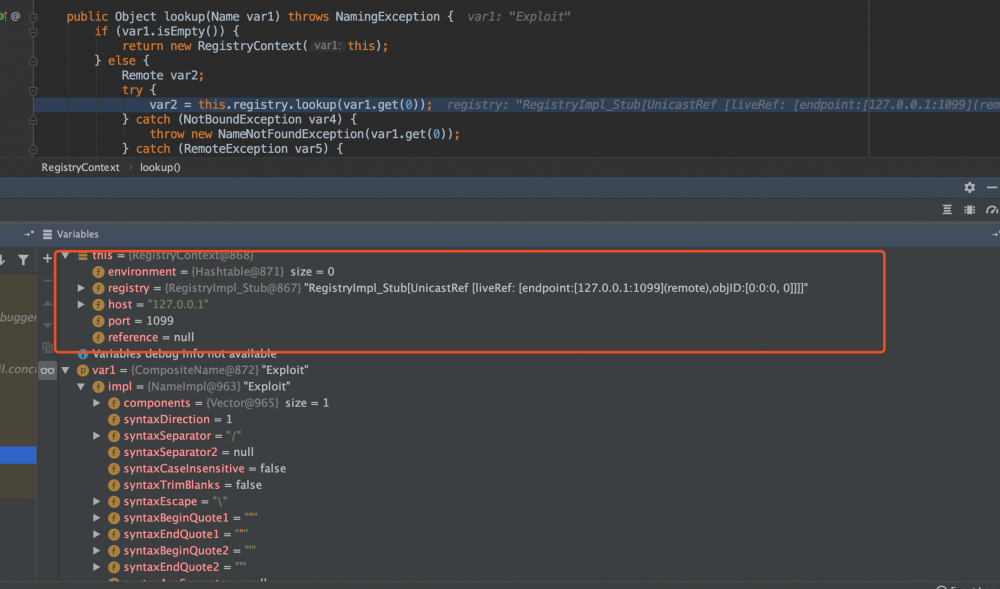Viewport: 1000px width, 589px height.
Task: Click lookup() in the breadcrumb bar
Action: point(160,168)
